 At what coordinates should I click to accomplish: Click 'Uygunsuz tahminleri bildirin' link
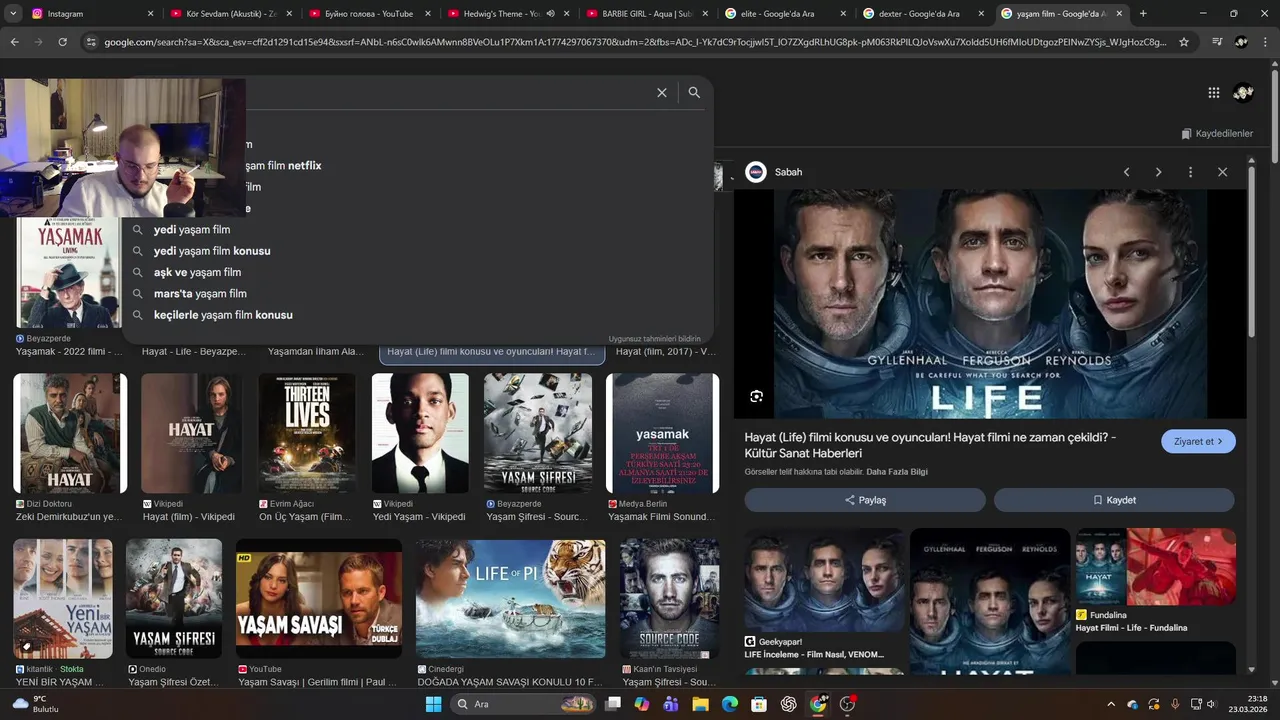654,339
